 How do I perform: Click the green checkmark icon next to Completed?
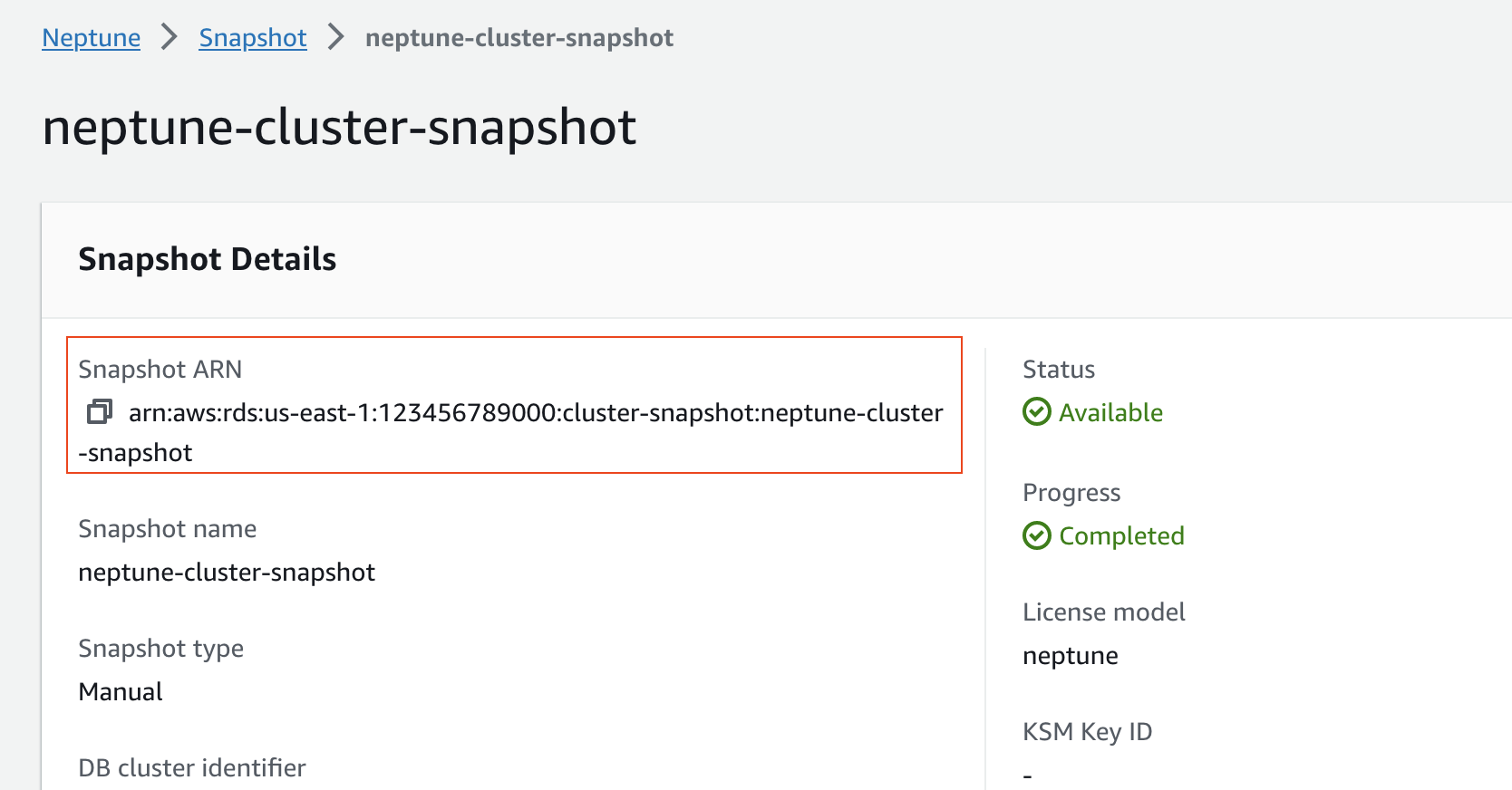click(1036, 535)
